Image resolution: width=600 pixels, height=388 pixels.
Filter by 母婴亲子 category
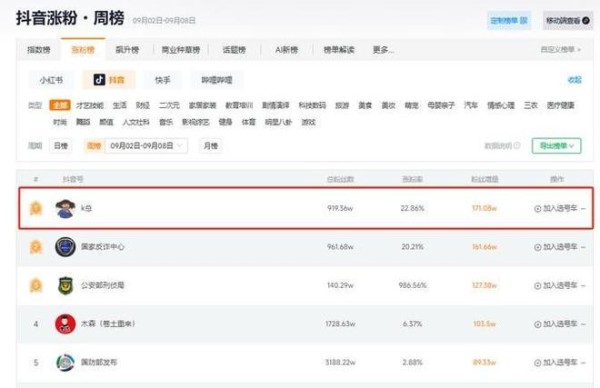point(441,105)
